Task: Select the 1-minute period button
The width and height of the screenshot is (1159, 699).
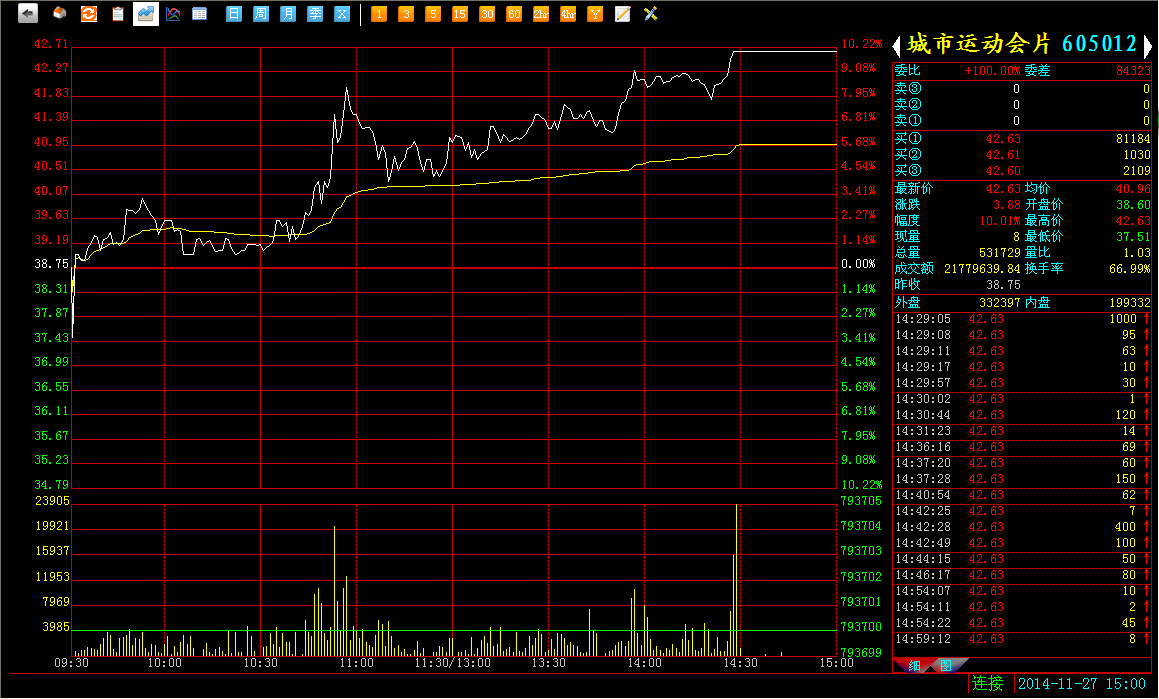Action: click(x=378, y=14)
